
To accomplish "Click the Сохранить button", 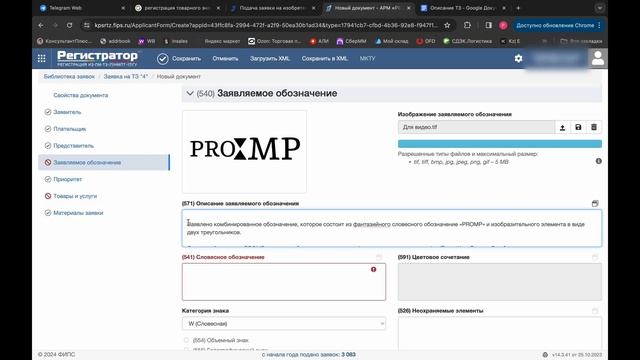I will click(186, 58).
